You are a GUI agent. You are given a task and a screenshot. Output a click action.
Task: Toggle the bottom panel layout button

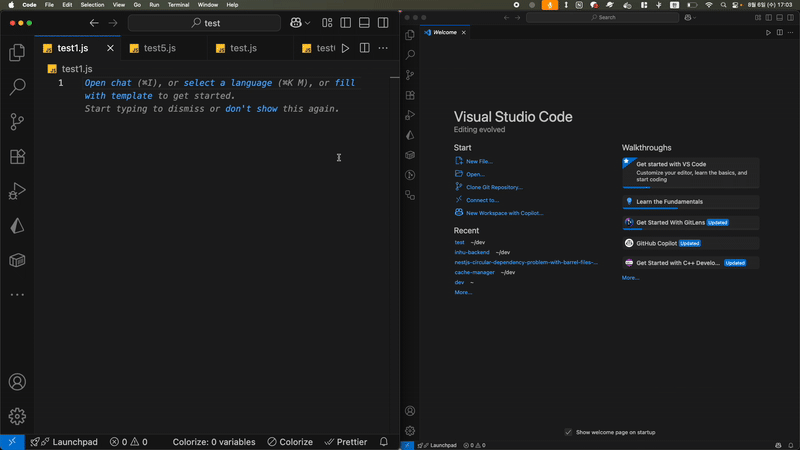[x=364, y=22]
